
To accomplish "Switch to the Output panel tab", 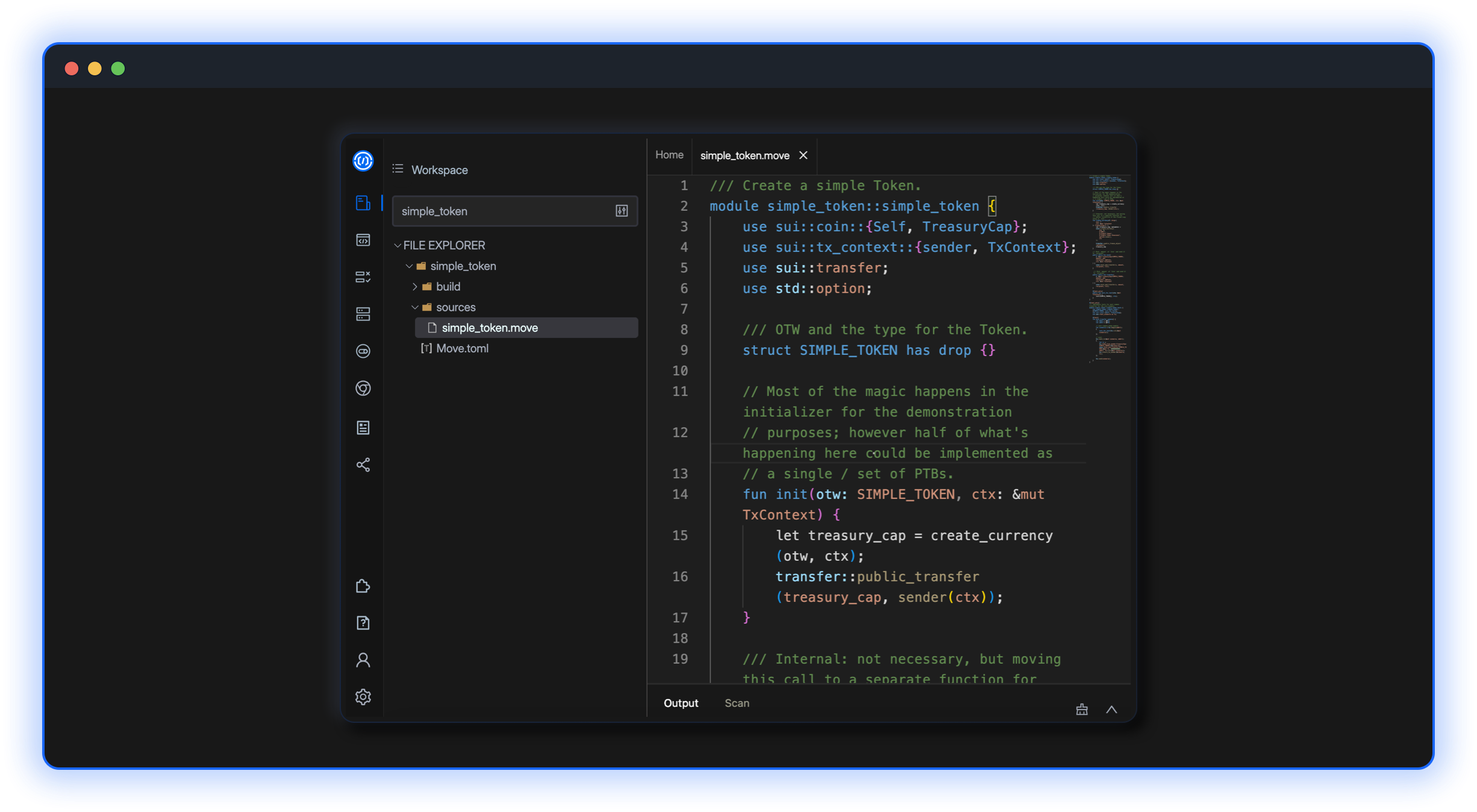I will click(x=681, y=703).
